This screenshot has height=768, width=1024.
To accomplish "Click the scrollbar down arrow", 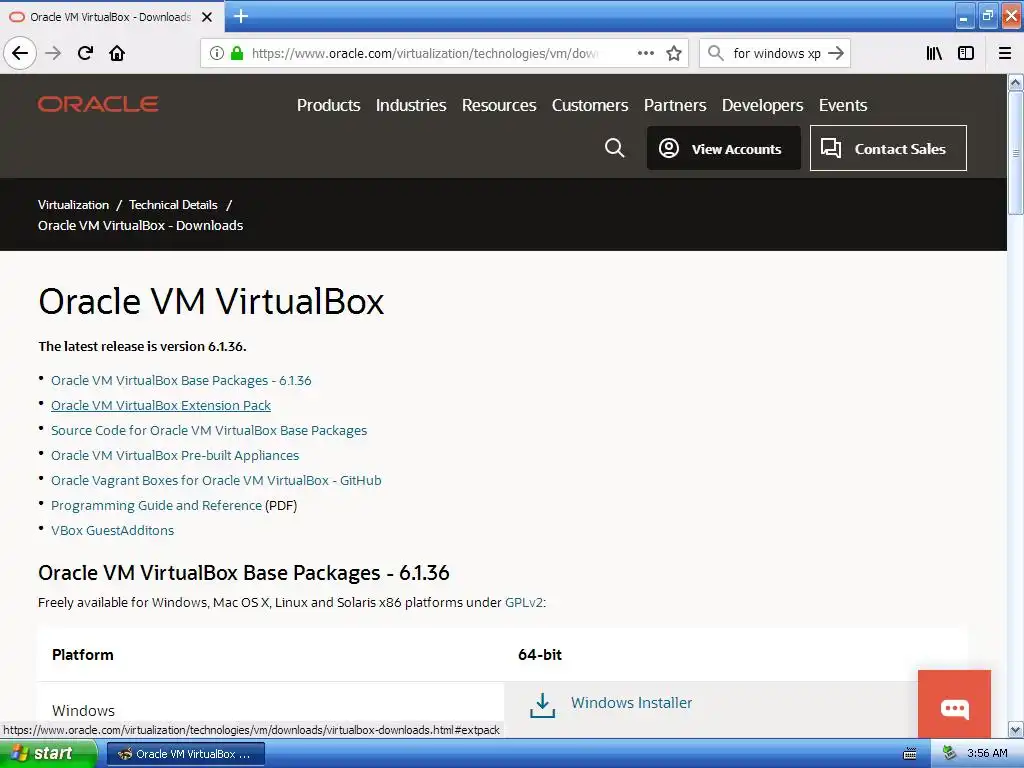I will coord(1016,729).
